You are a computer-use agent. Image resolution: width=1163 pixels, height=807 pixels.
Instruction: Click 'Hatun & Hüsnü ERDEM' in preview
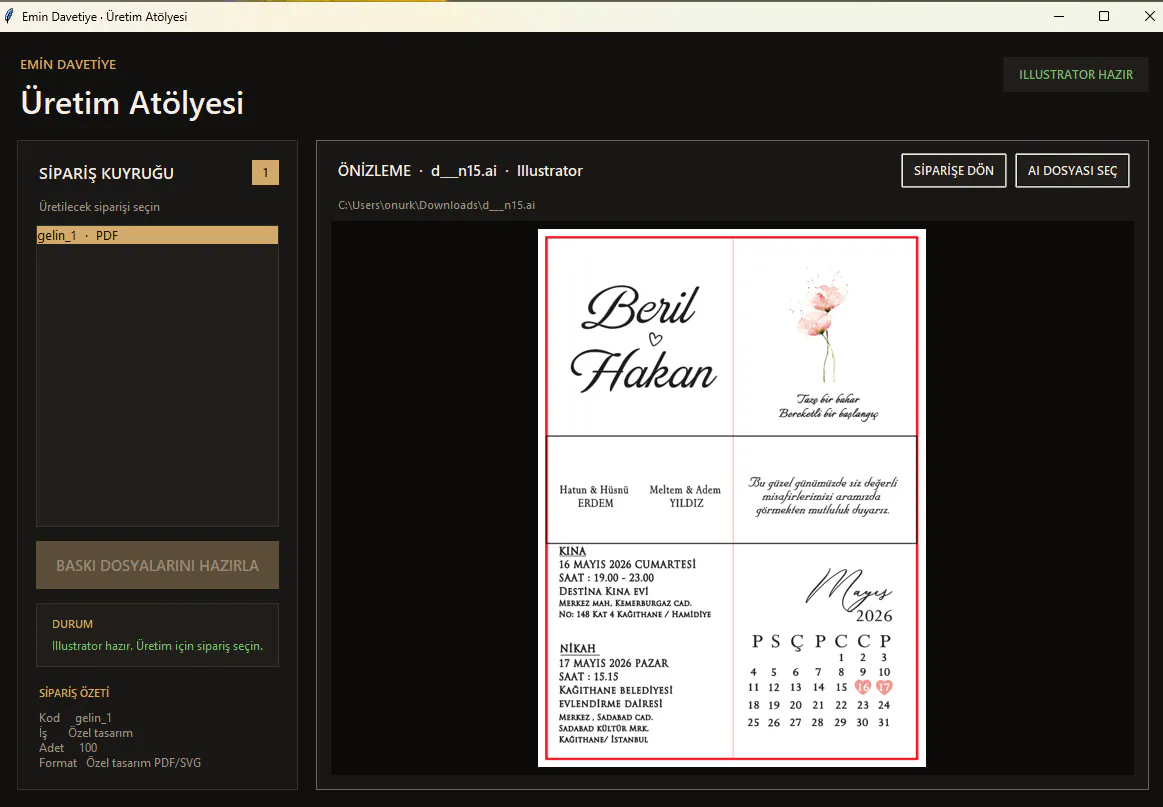point(594,496)
